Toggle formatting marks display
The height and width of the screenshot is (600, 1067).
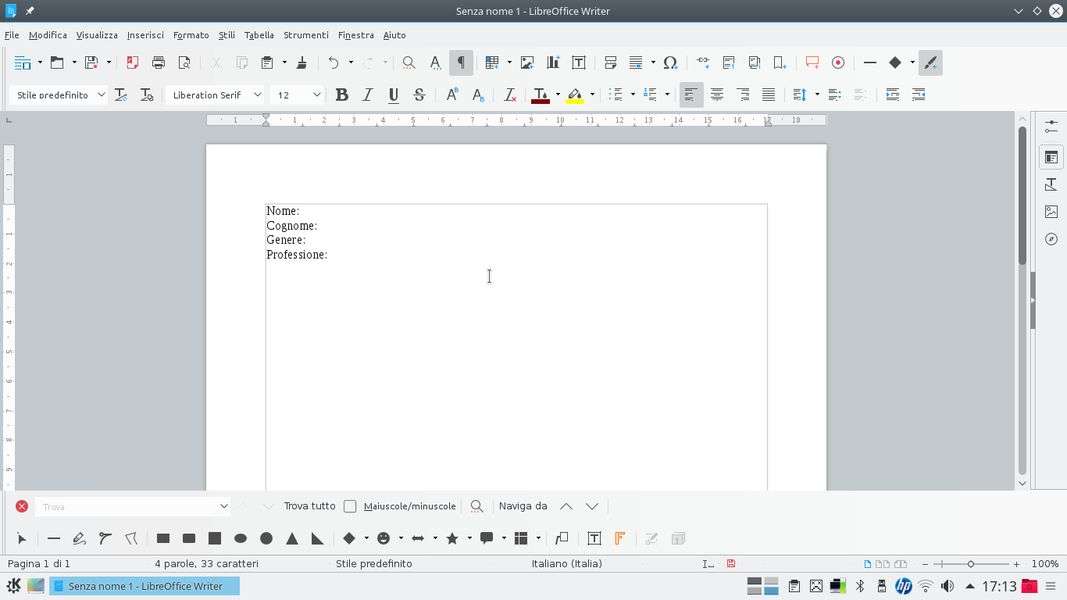pyautogui.click(x=461, y=63)
